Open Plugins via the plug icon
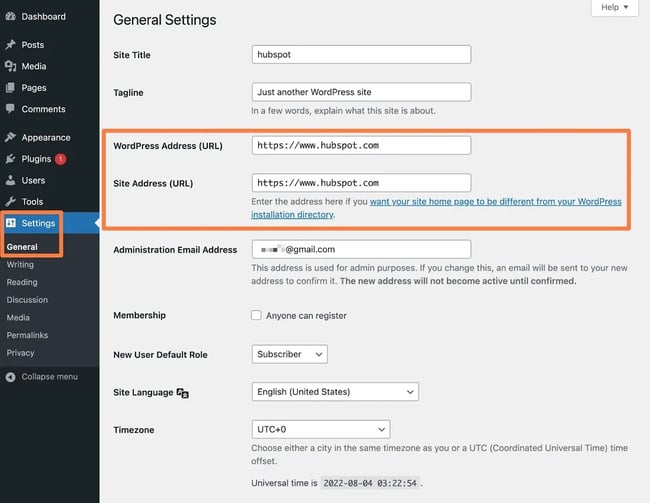650x503 pixels. (x=10, y=159)
